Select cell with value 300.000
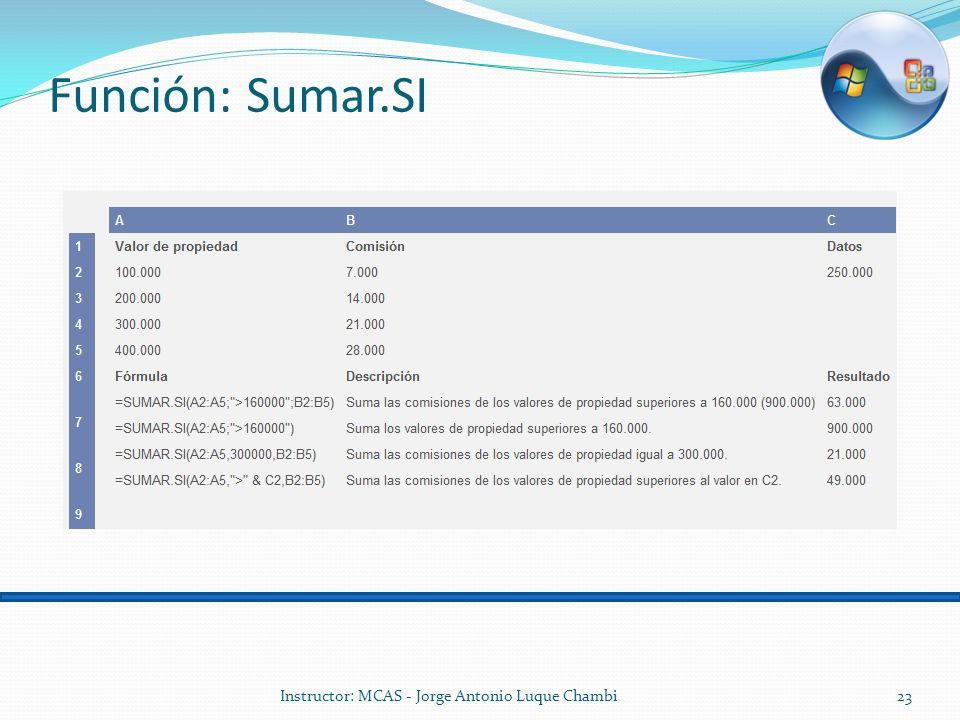The image size is (960, 720). 138,324
